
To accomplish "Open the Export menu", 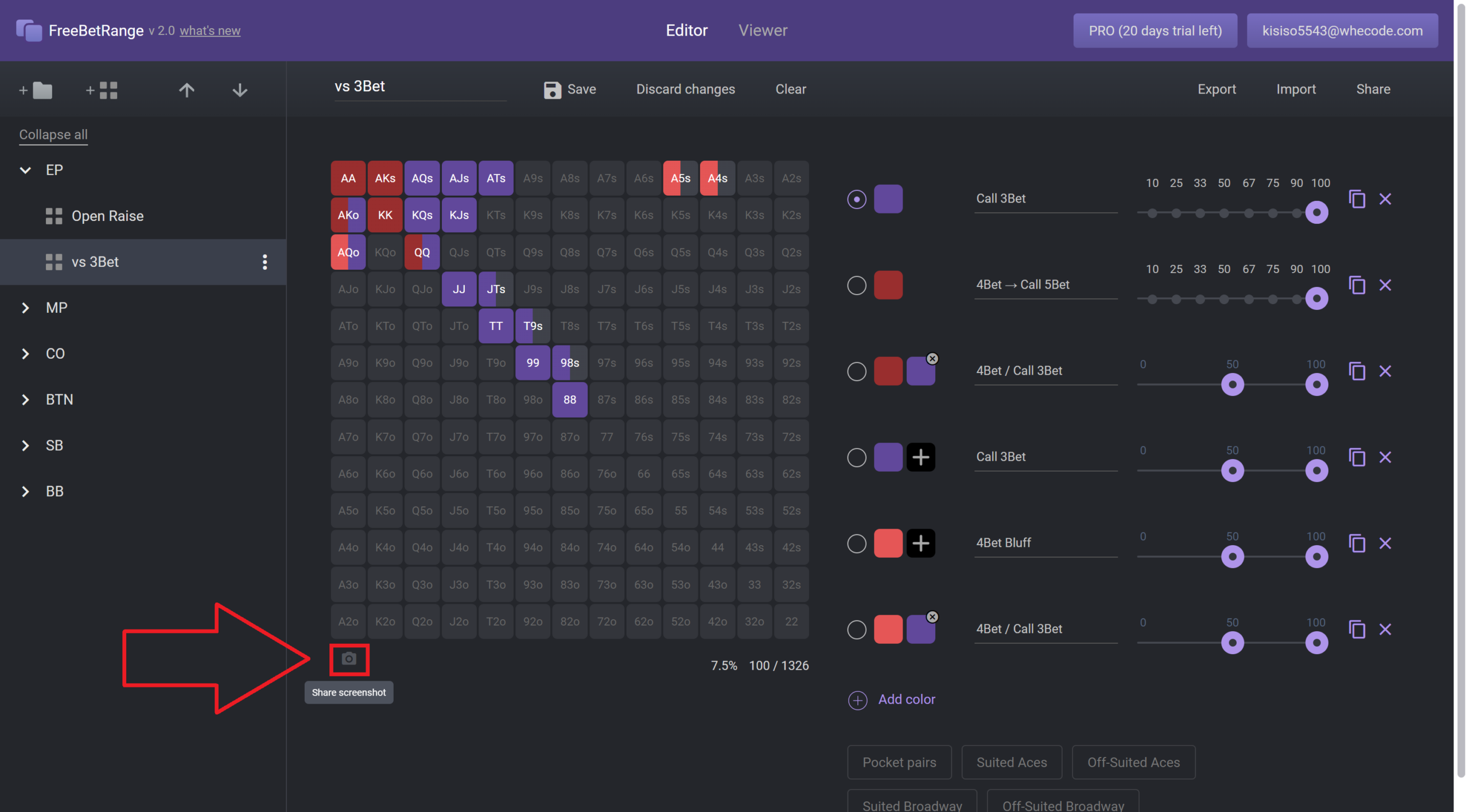I will 1217,89.
